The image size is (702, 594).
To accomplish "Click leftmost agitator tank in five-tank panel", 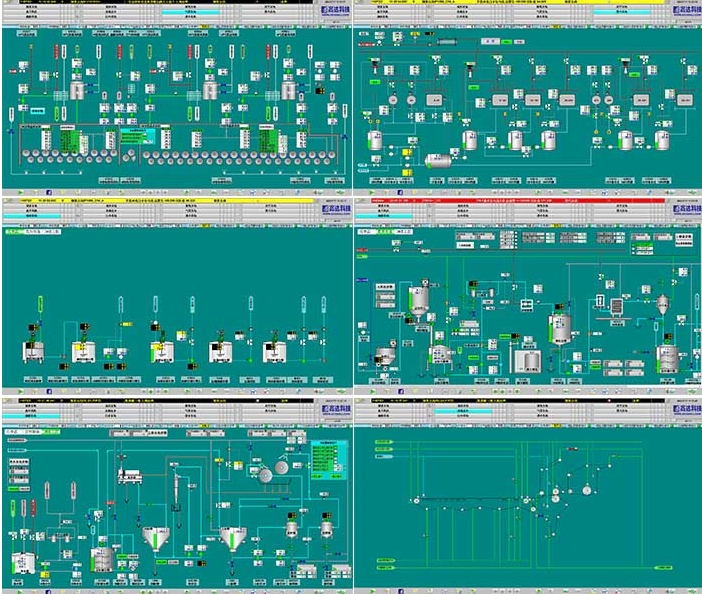I will (33, 352).
